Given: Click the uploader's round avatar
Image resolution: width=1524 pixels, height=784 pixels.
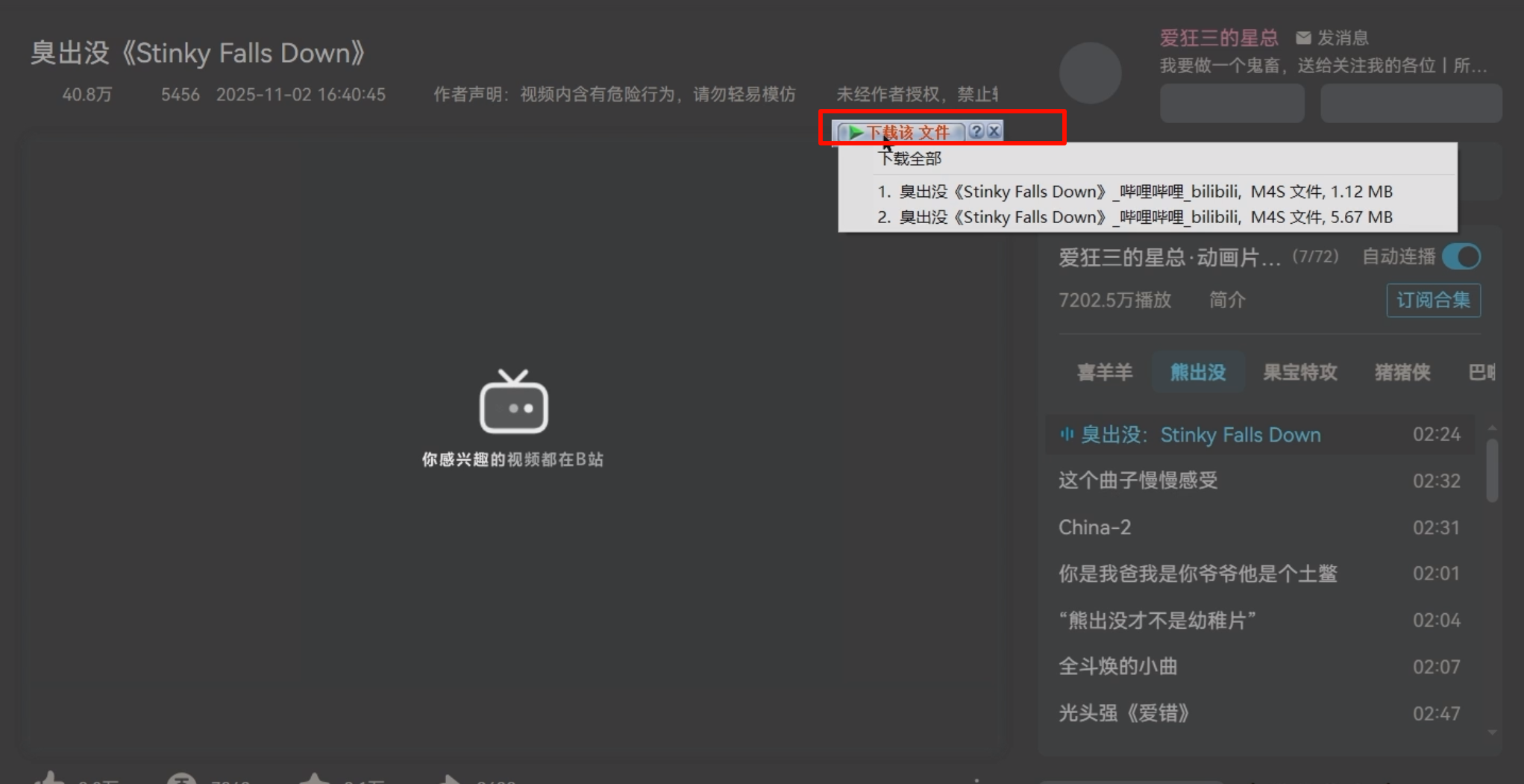Looking at the screenshot, I should [x=1091, y=72].
